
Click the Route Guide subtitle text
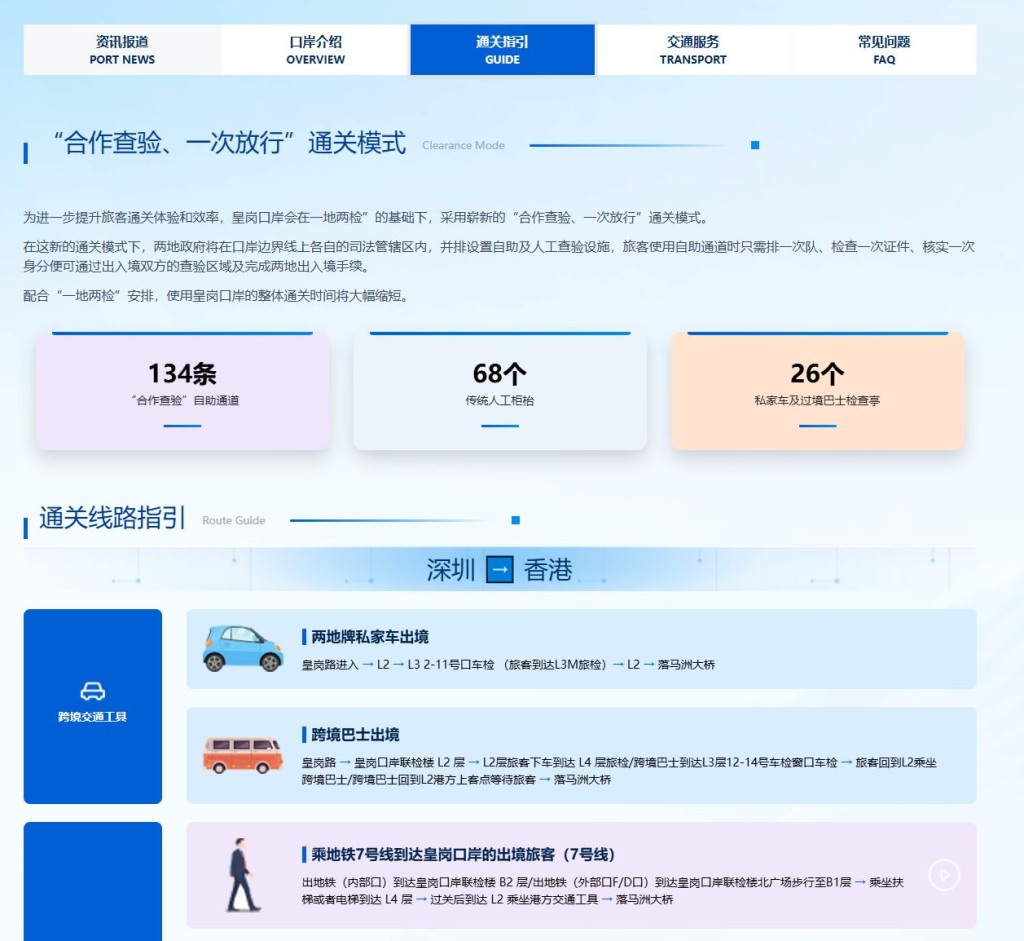click(x=234, y=520)
